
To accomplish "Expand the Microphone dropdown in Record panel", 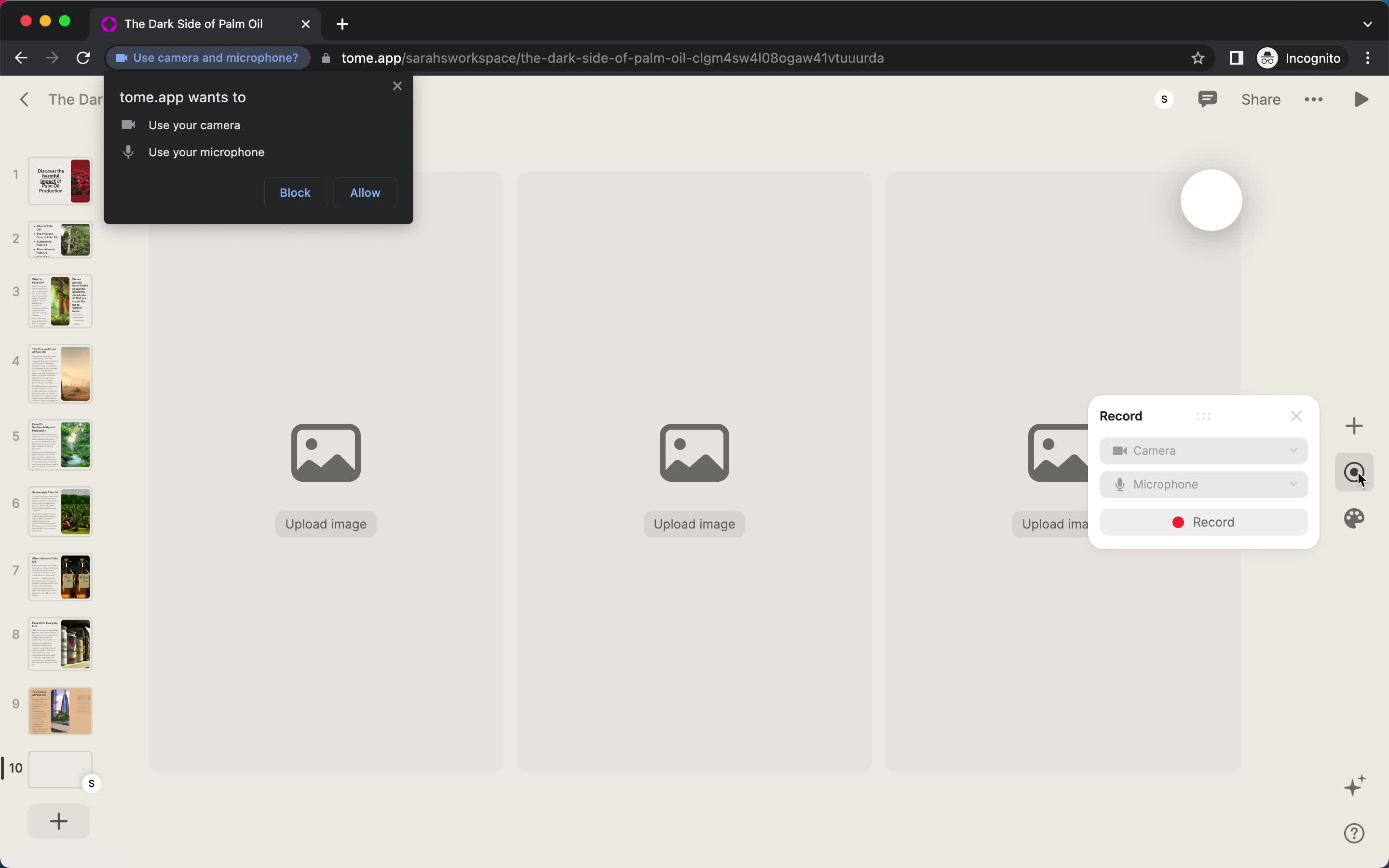I will pos(1293,484).
